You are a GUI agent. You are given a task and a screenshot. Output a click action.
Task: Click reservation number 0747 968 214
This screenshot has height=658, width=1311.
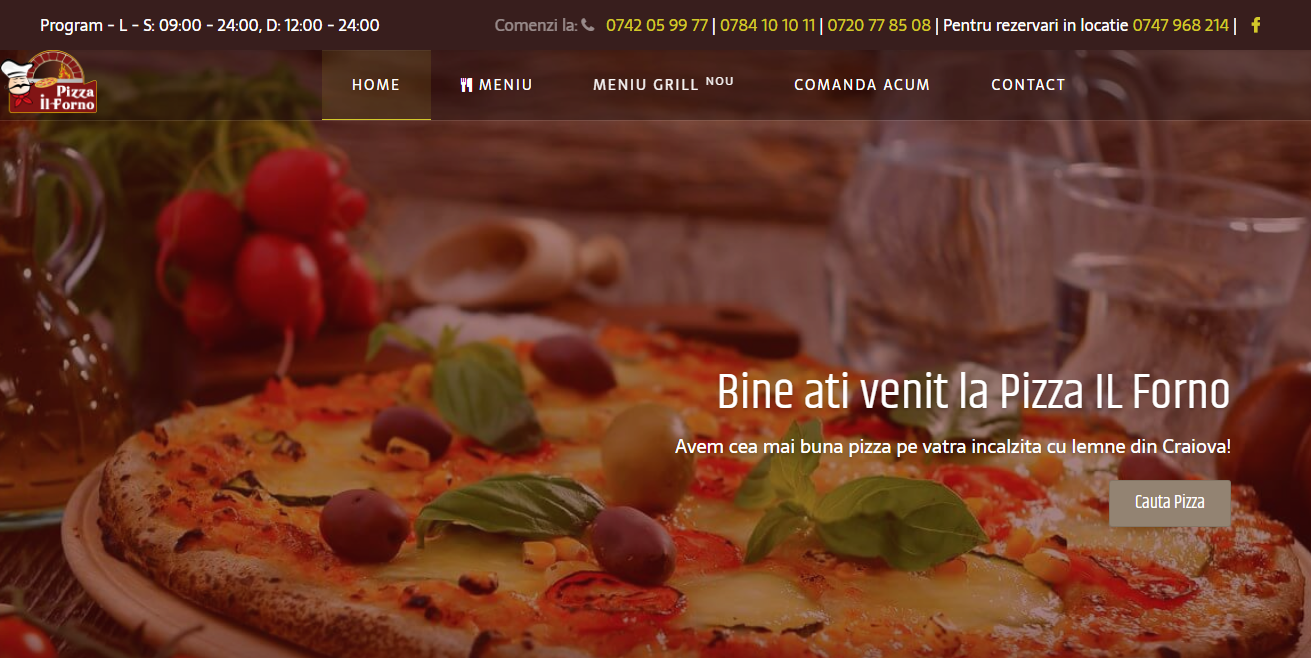pyautogui.click(x=1180, y=25)
